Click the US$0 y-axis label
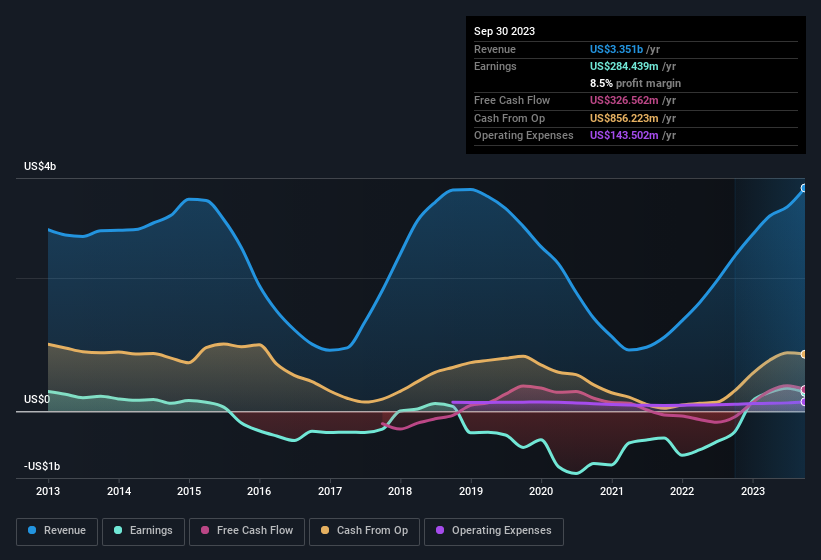This screenshot has height=560, width=821. tap(37, 399)
